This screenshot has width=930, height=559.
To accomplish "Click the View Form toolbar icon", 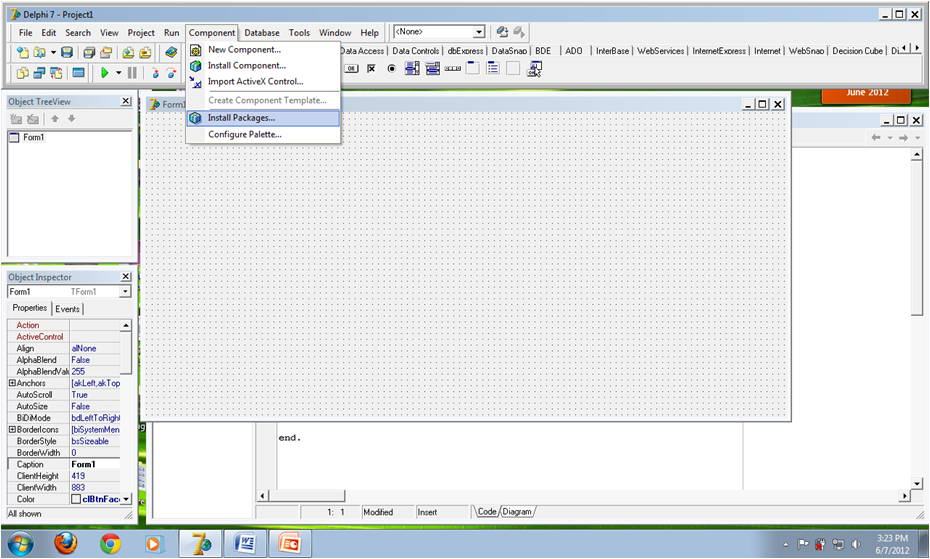I will tap(39, 72).
